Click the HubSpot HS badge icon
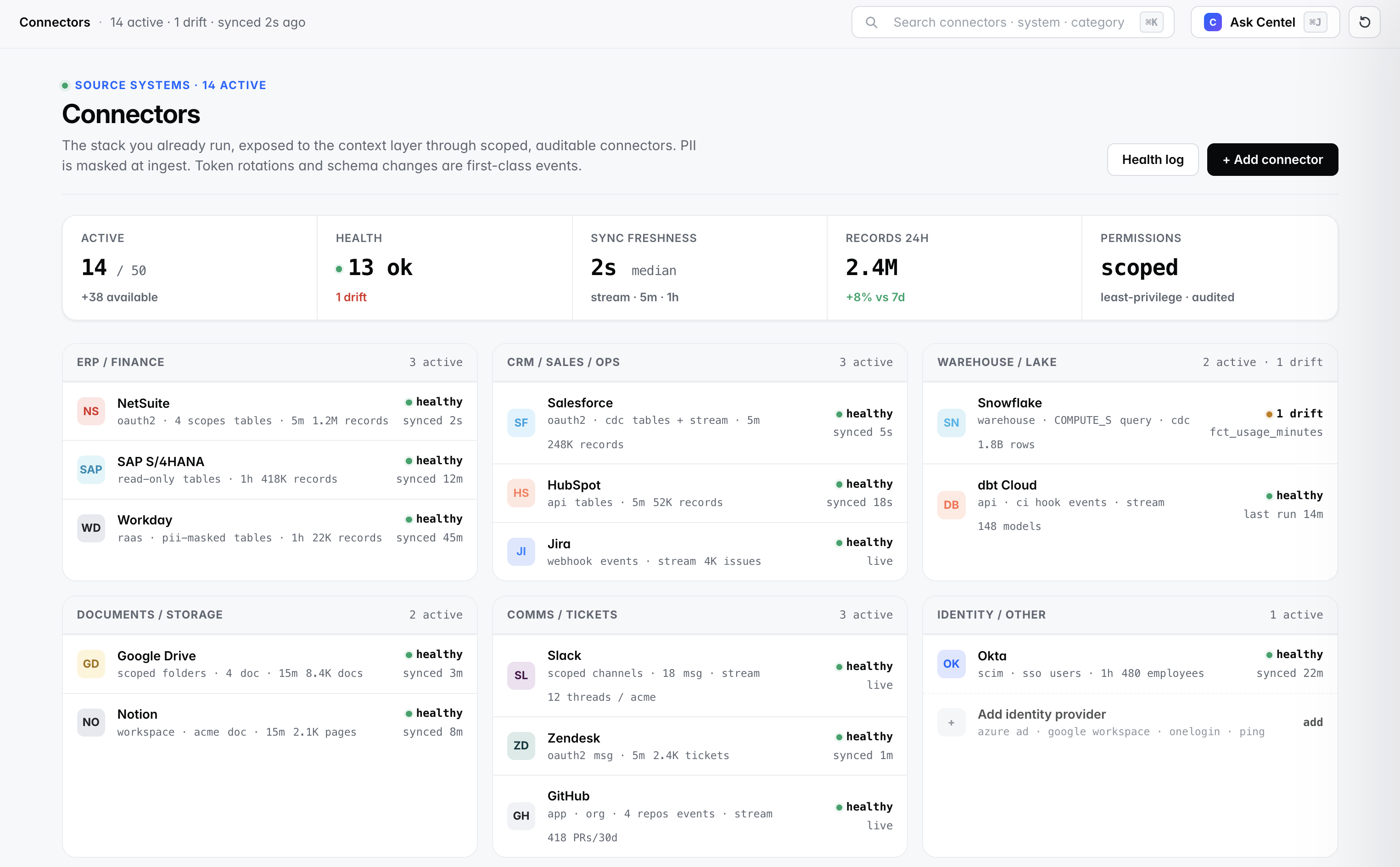 tap(521, 493)
